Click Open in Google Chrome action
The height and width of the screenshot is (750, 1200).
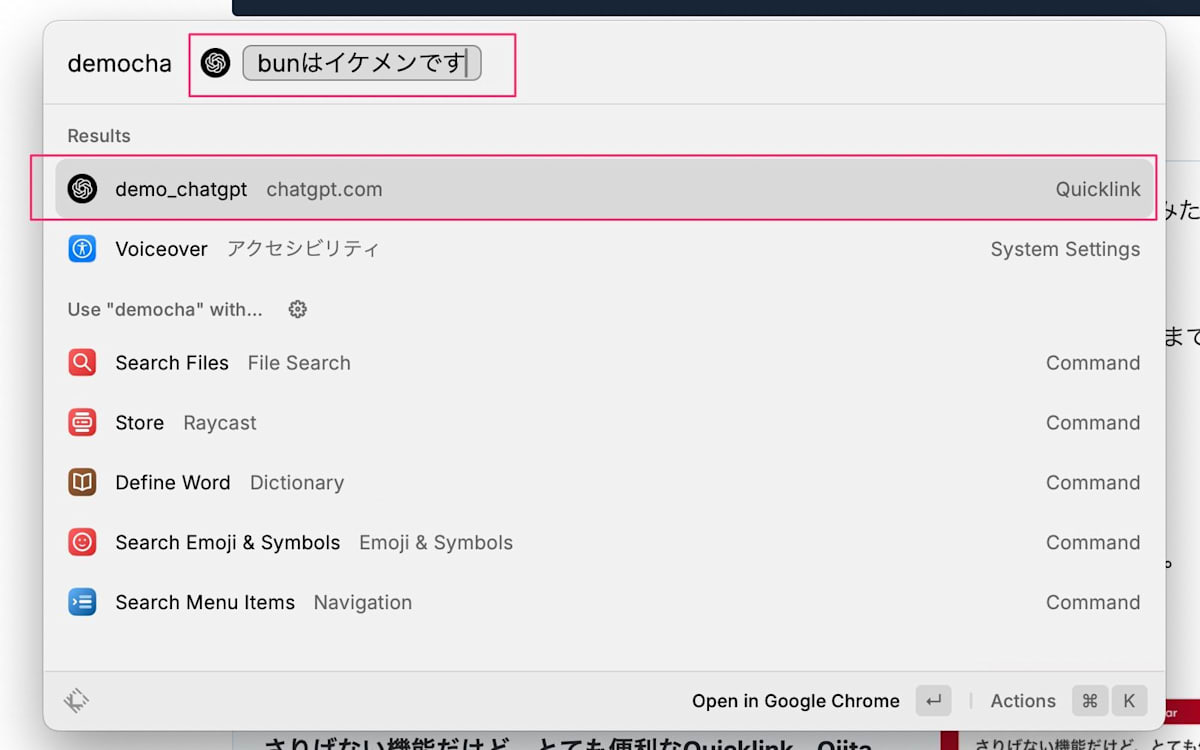796,701
